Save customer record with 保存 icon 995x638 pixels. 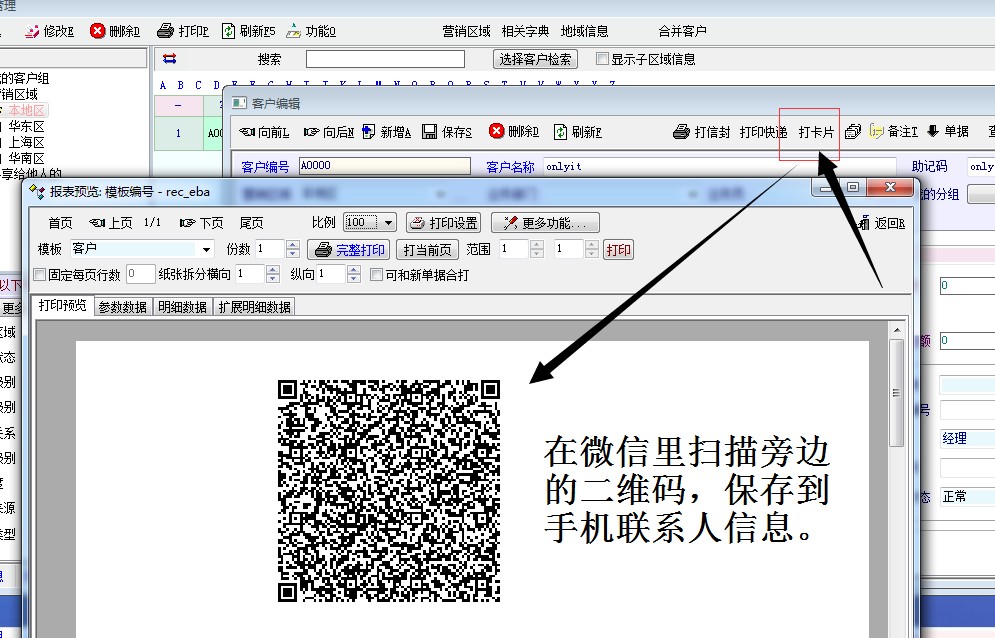(446, 132)
